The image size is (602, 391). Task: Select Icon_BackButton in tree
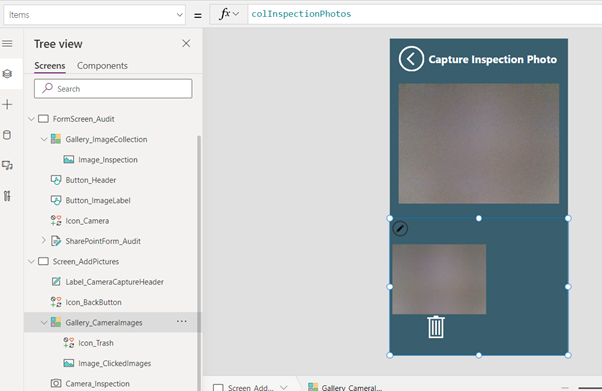(x=93, y=302)
